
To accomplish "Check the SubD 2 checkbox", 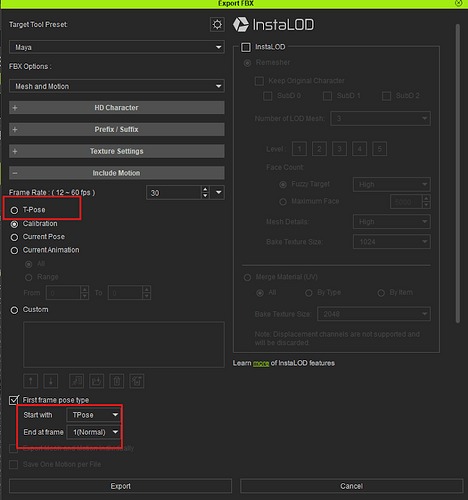I will pos(386,96).
